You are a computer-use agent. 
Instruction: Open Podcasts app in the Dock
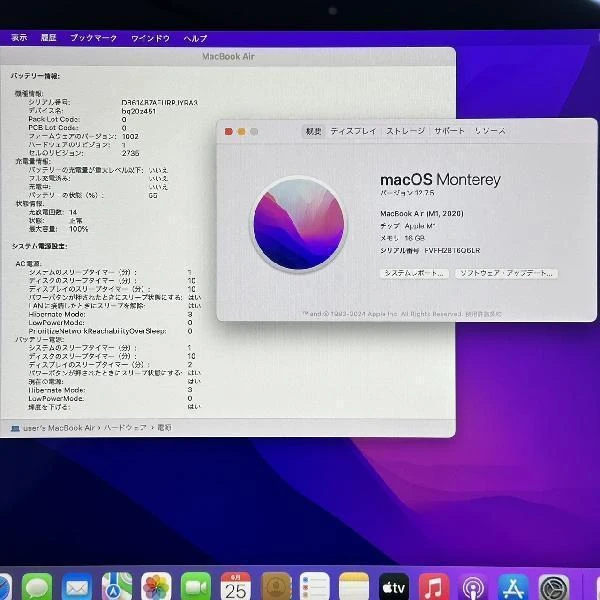pyautogui.click(x=473, y=587)
